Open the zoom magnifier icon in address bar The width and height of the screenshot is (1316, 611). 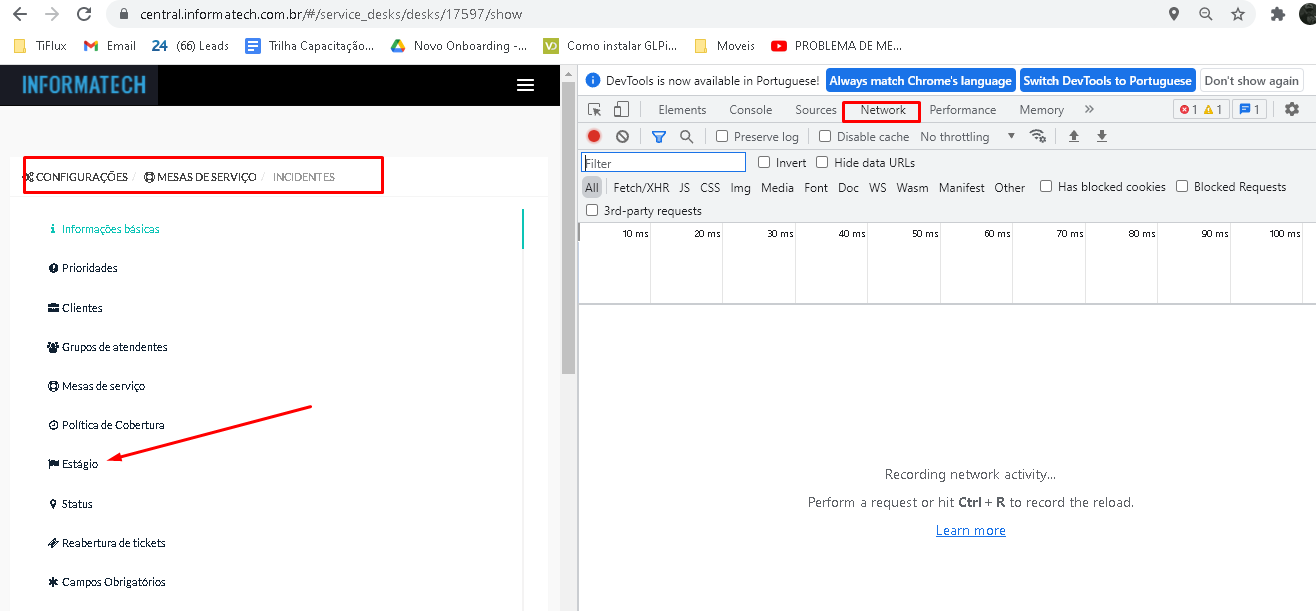[x=1206, y=15]
